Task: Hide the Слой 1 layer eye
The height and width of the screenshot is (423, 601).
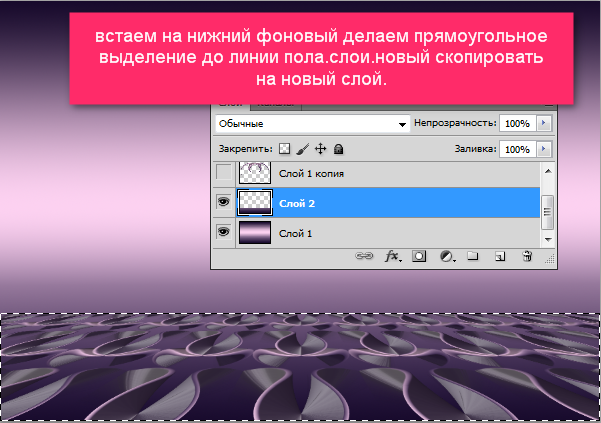Action: [x=224, y=232]
